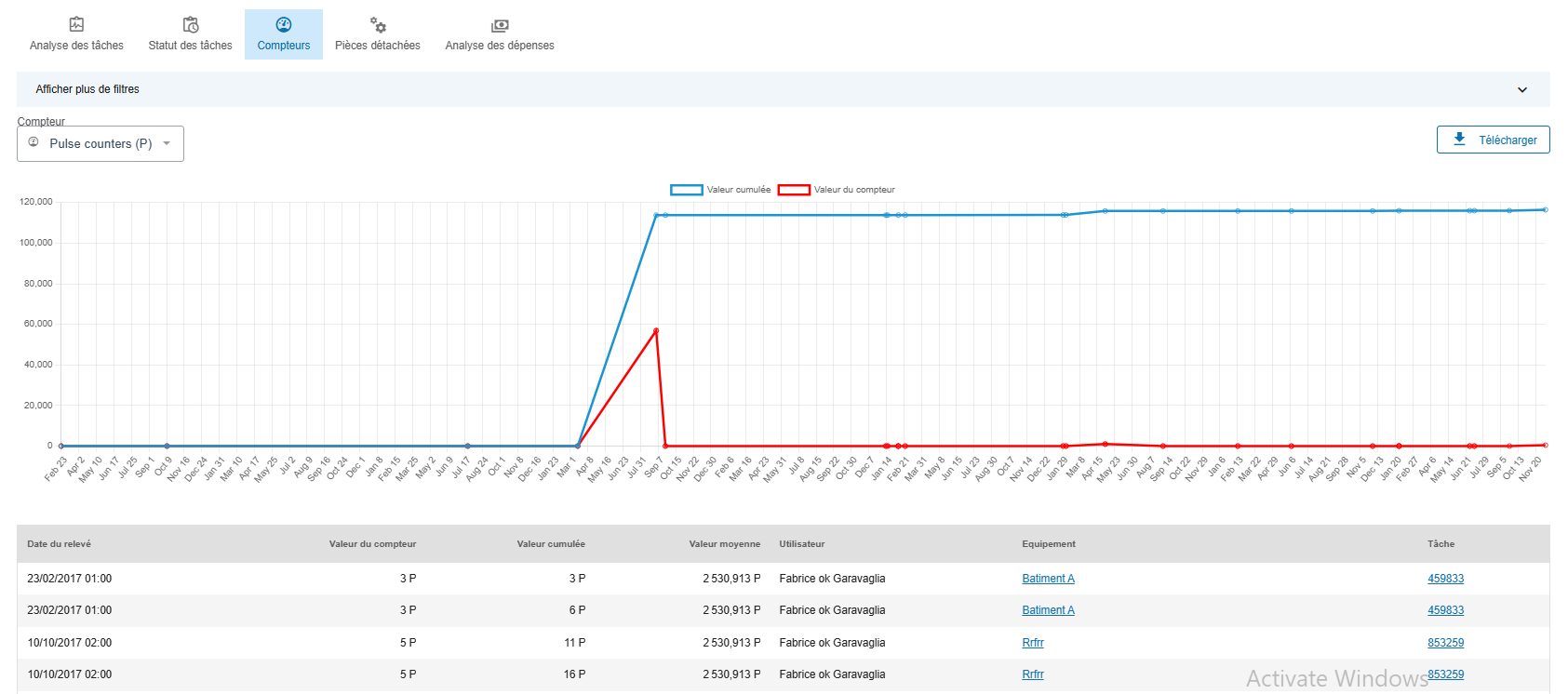Click the red peak point on the chart

pos(656,330)
